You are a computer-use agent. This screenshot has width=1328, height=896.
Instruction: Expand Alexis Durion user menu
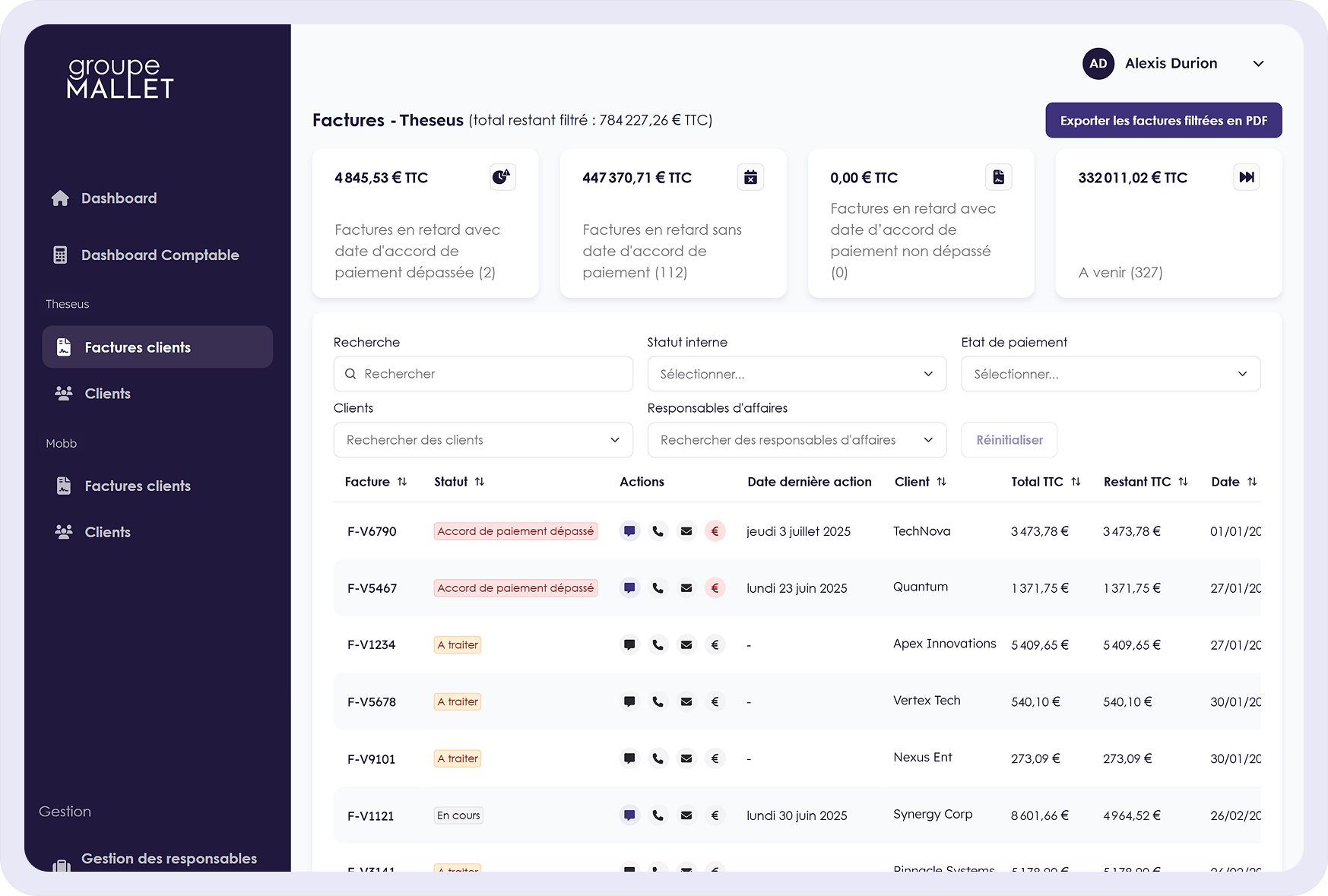pos(1258,64)
